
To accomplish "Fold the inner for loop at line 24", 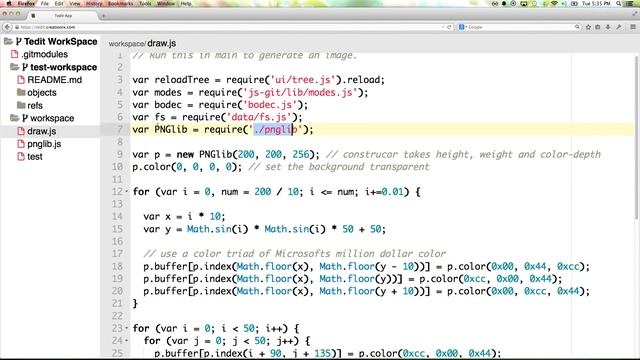I will [x=127, y=340].
